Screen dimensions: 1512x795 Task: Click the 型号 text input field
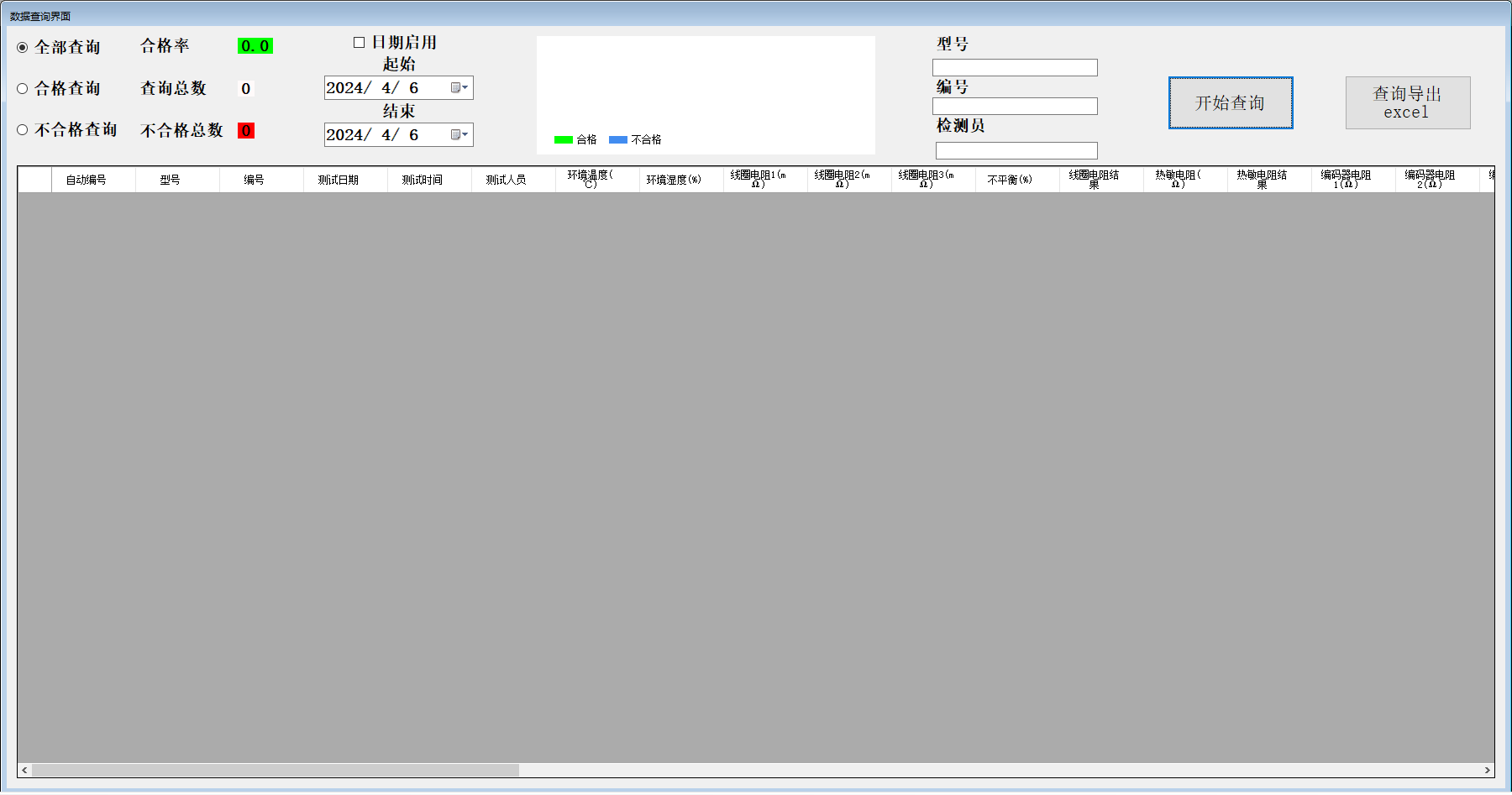tap(1015, 68)
